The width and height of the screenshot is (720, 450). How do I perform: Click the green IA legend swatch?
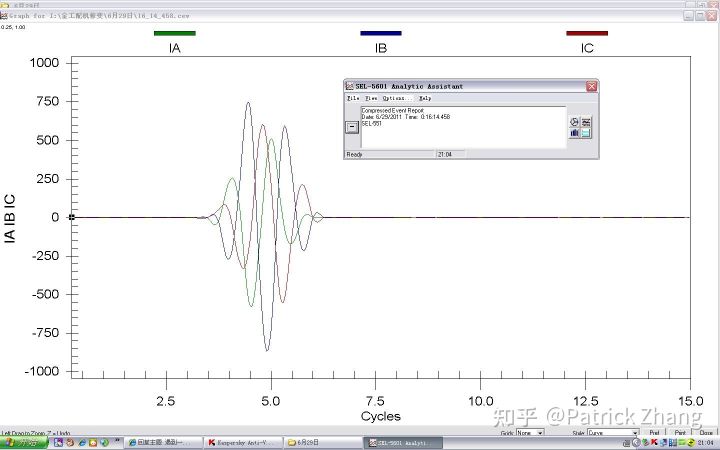(x=175, y=33)
